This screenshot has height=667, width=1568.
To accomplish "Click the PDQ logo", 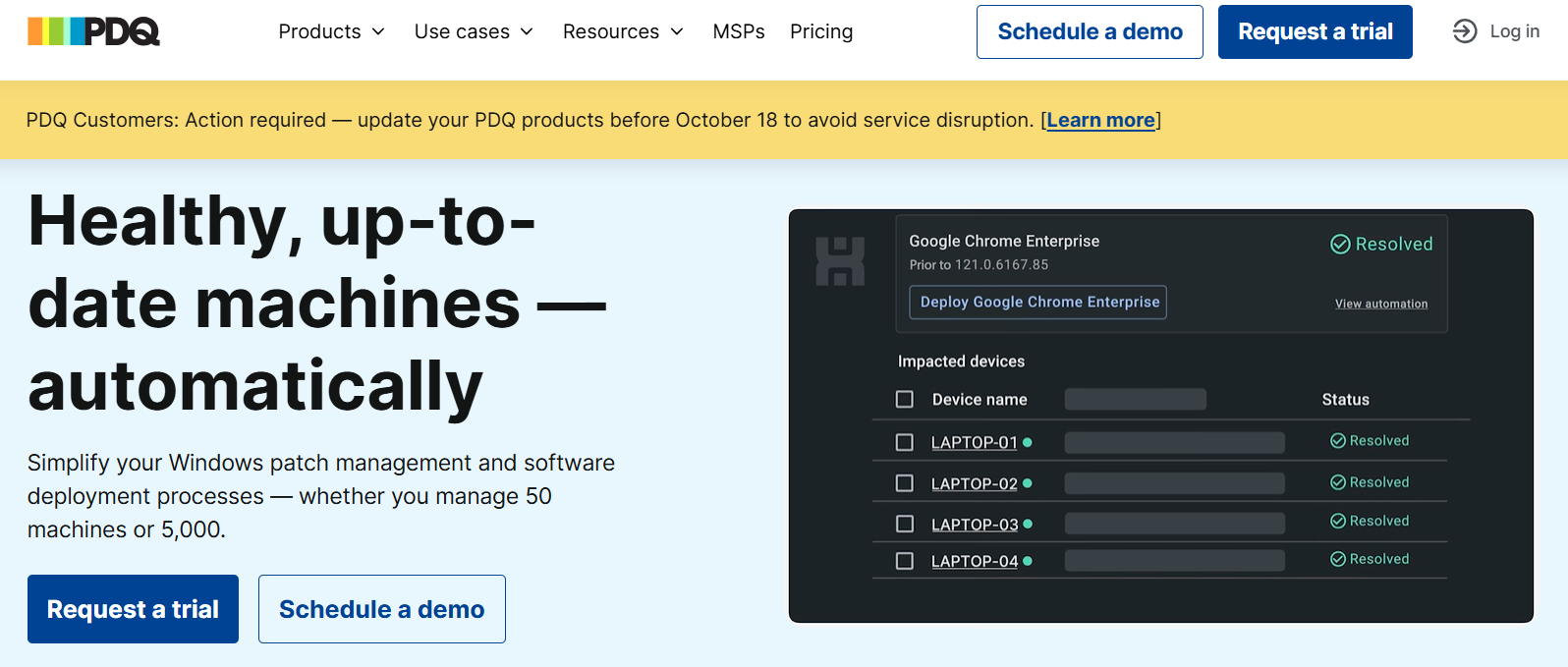I will point(93,31).
